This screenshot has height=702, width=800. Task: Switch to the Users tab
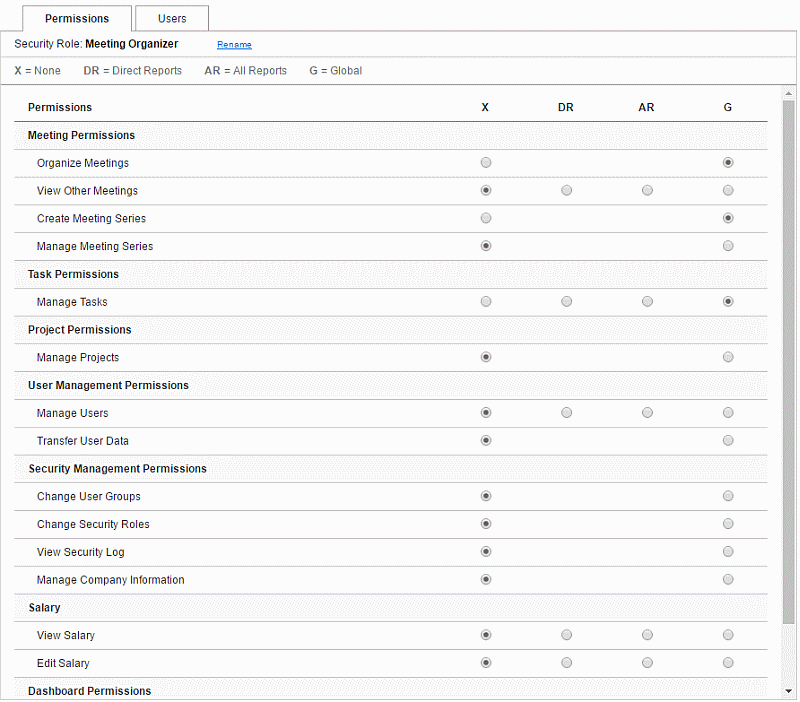pyautogui.click(x=172, y=18)
